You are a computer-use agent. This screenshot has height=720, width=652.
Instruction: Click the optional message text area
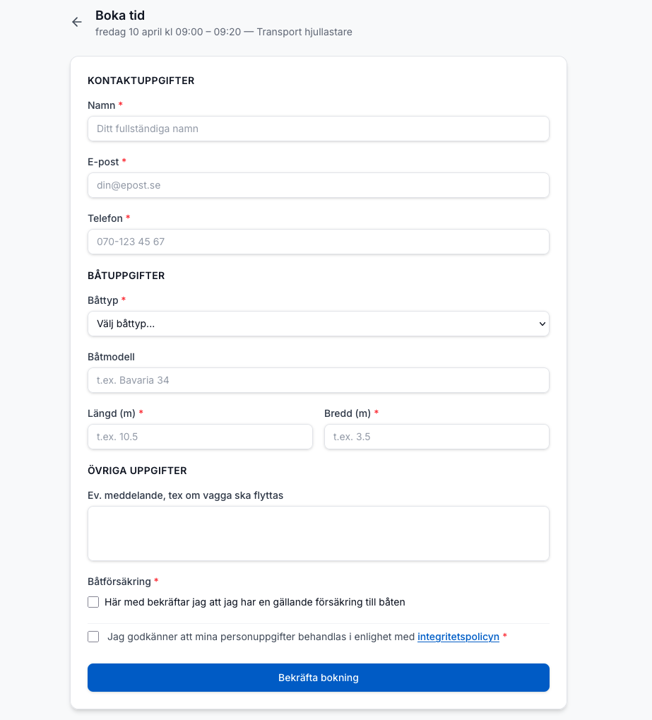tap(318, 533)
